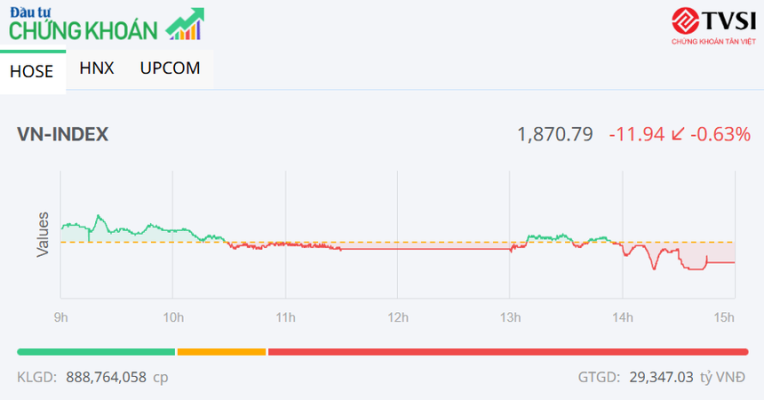The width and height of the screenshot is (764, 400).
Task: Click the red segment of breadth bar
Action: (507, 351)
